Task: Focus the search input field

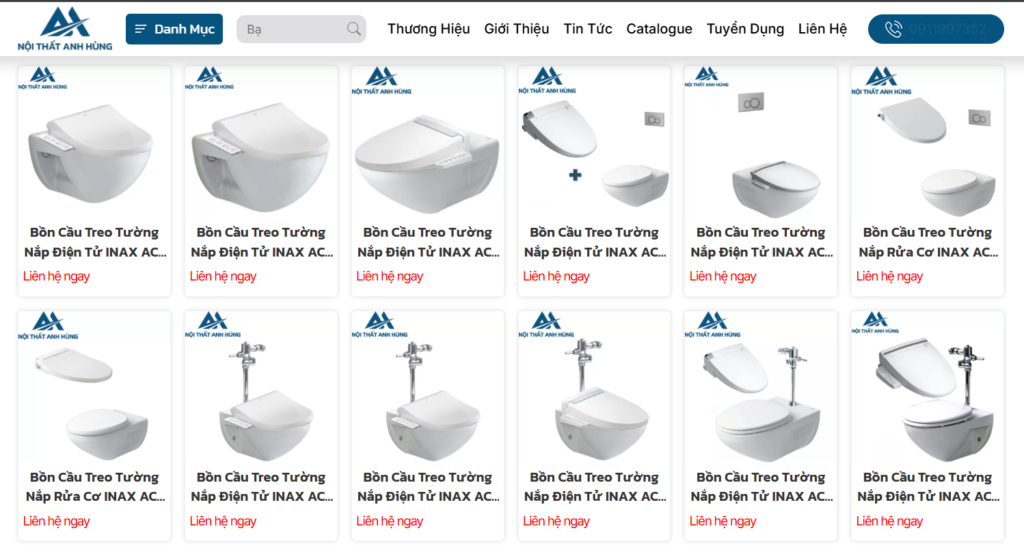Action: [301, 29]
